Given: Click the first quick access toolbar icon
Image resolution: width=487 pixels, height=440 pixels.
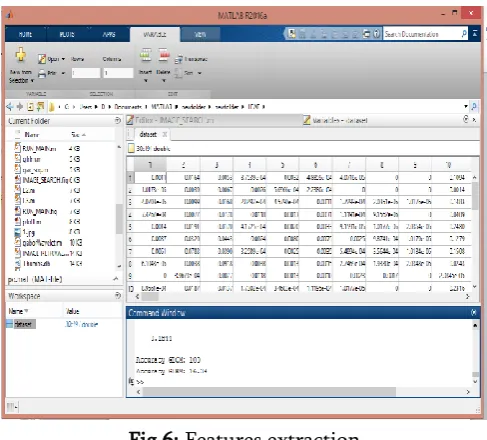Looking at the screenshot, I should tap(292, 34).
